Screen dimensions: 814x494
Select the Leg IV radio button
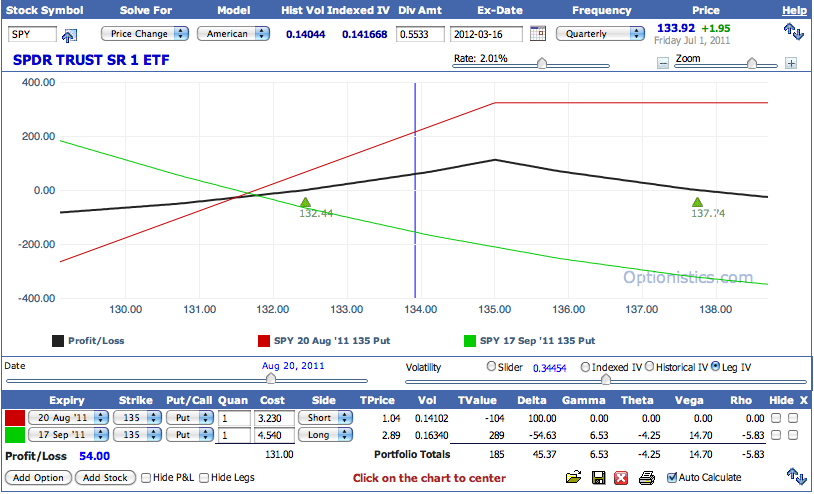click(x=716, y=366)
